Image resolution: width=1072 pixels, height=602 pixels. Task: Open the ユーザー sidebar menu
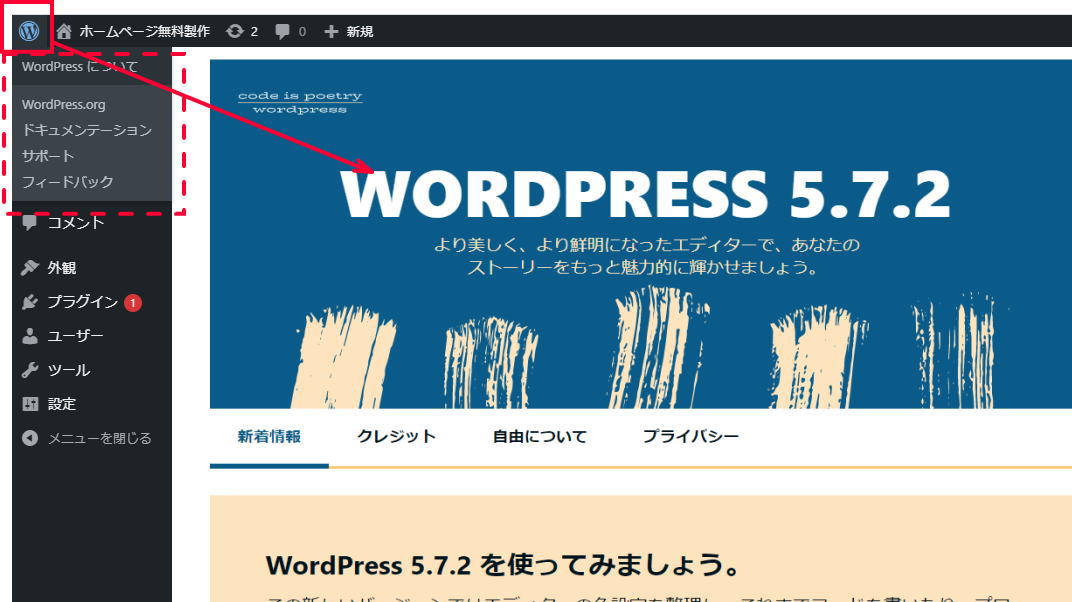tap(76, 336)
